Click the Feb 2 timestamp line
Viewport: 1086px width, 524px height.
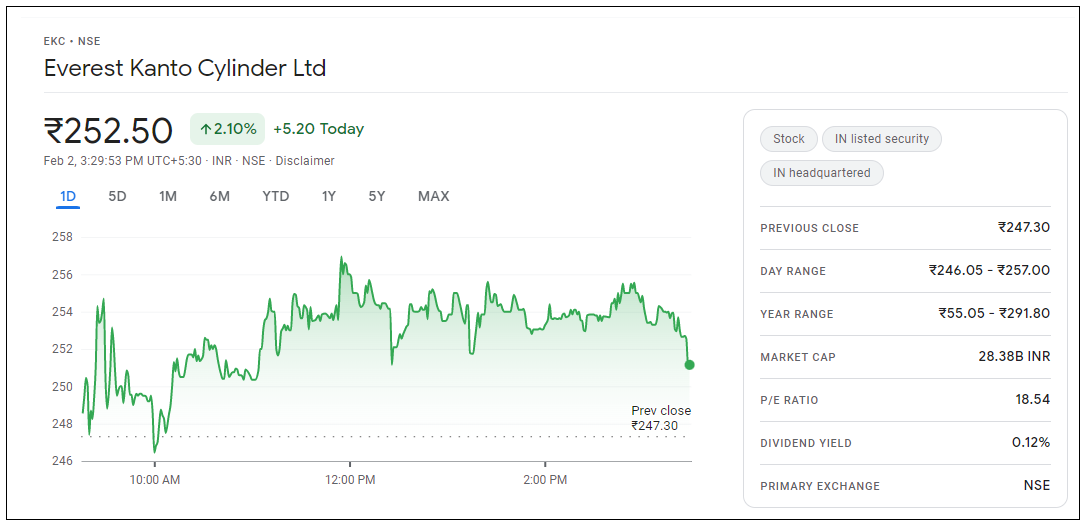(189, 161)
